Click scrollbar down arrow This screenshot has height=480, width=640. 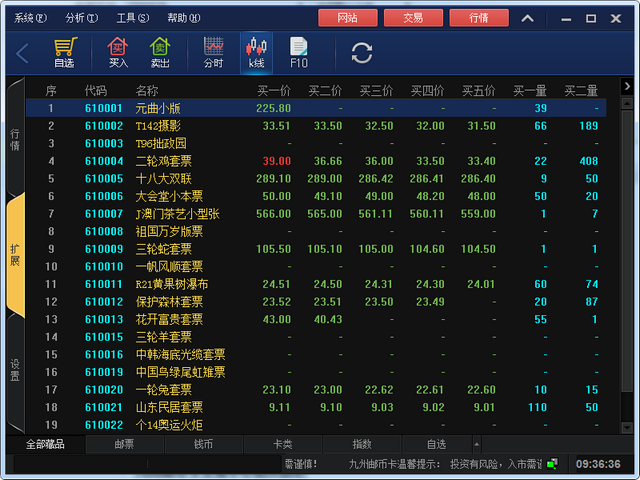click(627, 427)
